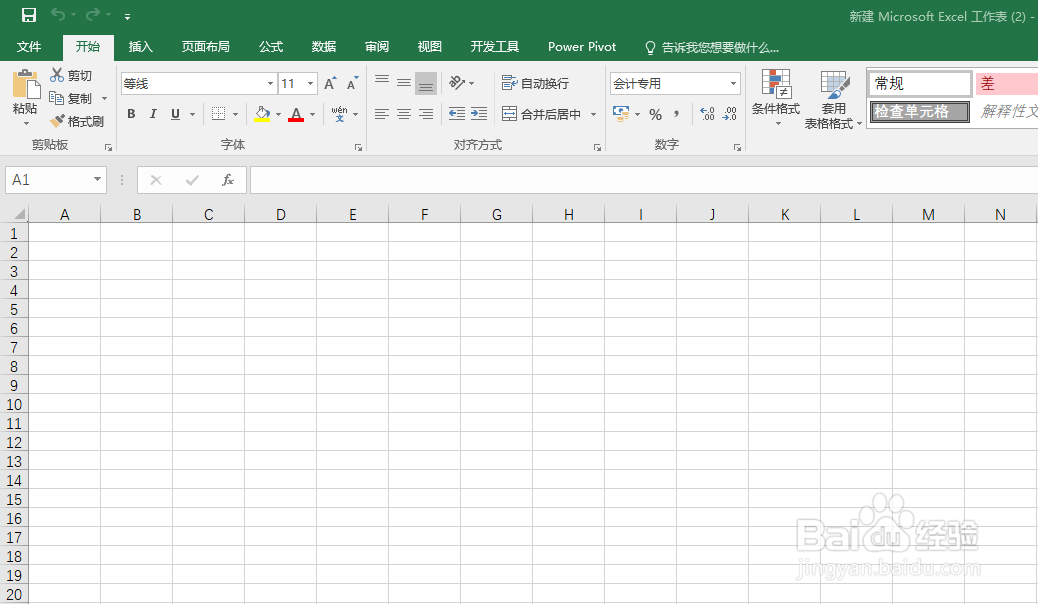The image size is (1038, 604).
Task: Open the quick access toolbar customize arrow
Action: pyautogui.click(x=127, y=17)
